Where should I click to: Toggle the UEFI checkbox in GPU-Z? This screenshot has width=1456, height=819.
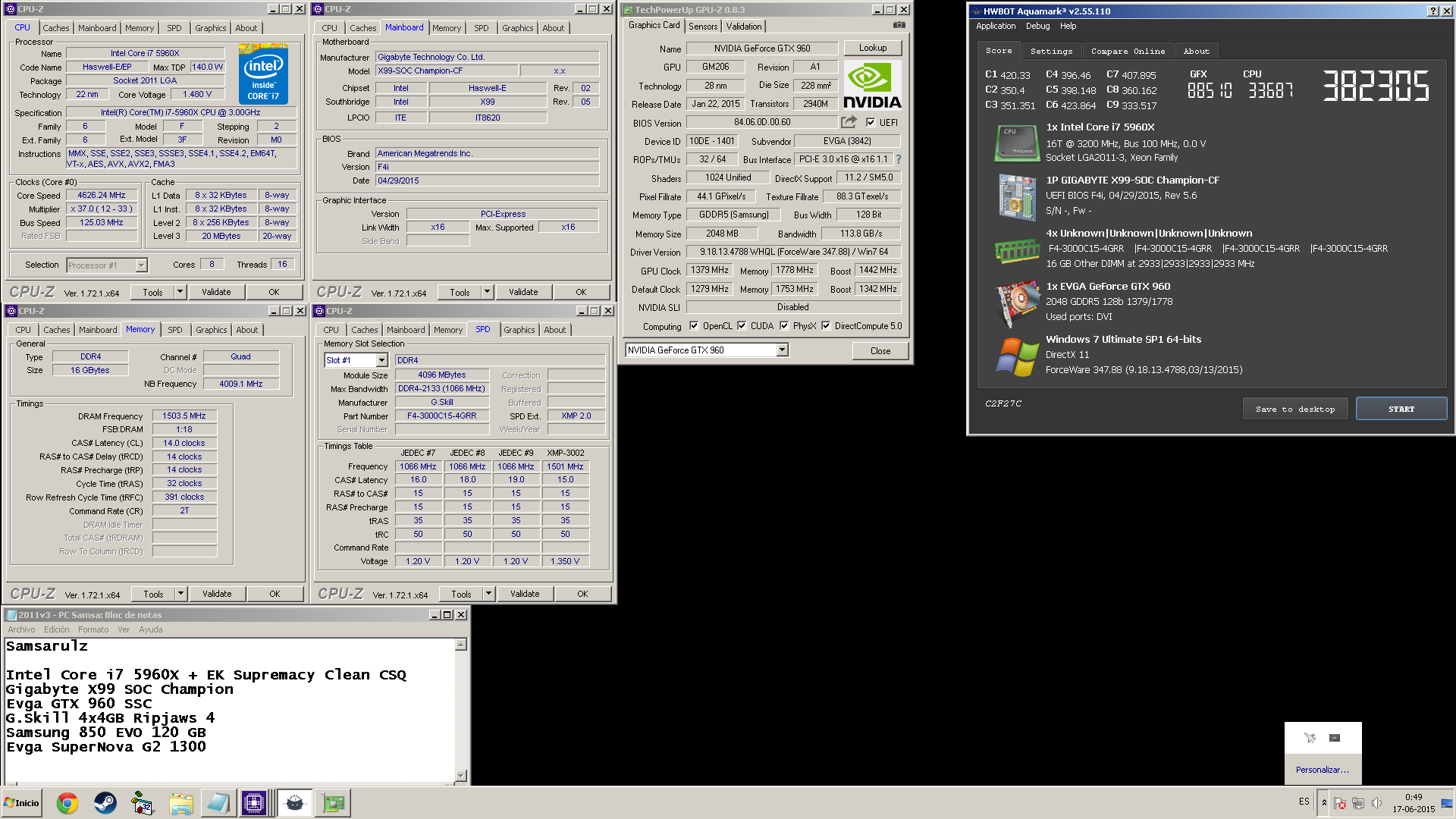(871, 122)
